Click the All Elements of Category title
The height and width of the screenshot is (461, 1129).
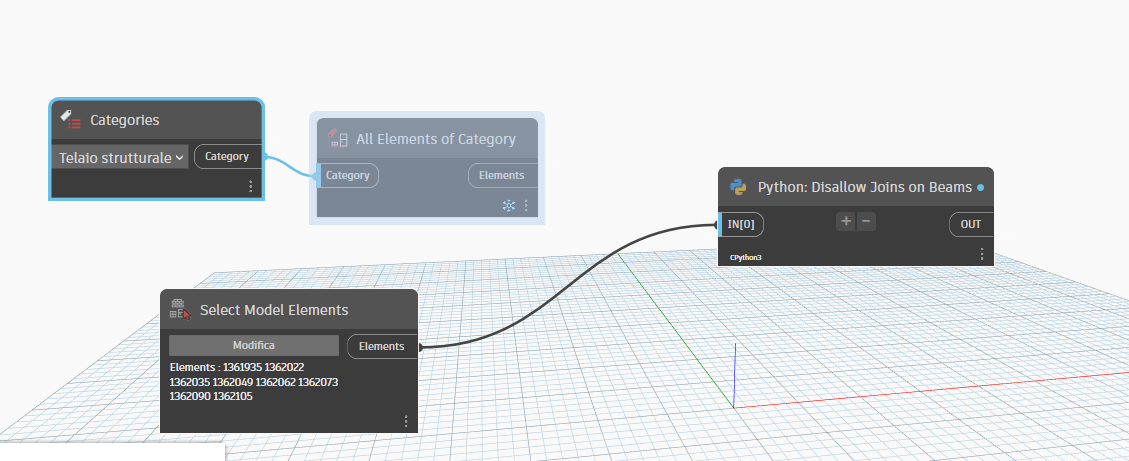[436, 139]
